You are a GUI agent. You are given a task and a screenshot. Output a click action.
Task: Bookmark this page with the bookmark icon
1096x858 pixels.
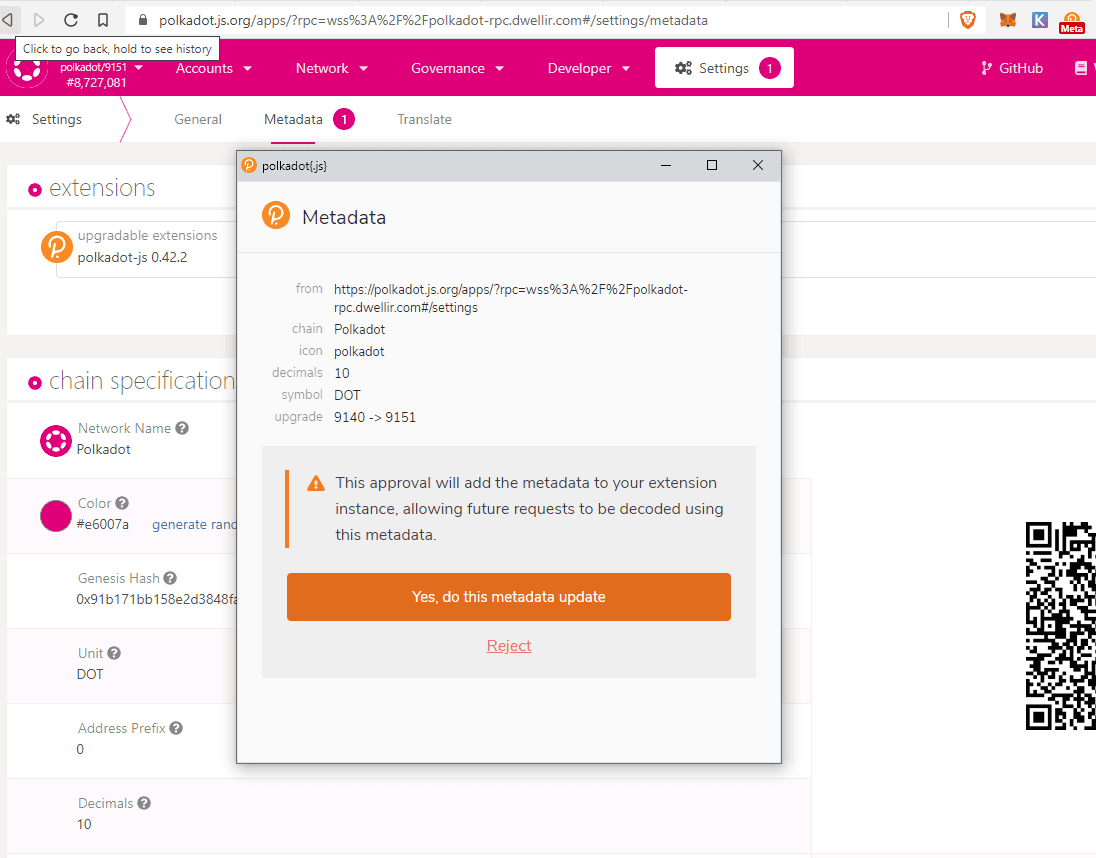pyautogui.click(x=103, y=20)
